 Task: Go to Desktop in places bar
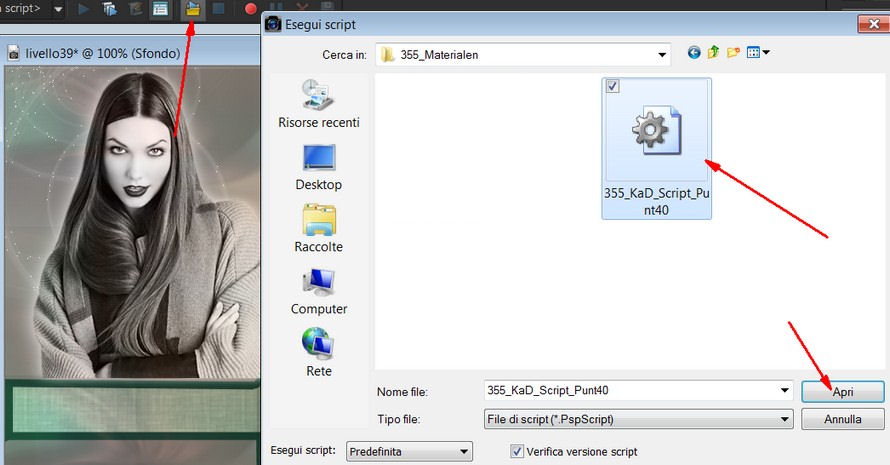pos(318,167)
